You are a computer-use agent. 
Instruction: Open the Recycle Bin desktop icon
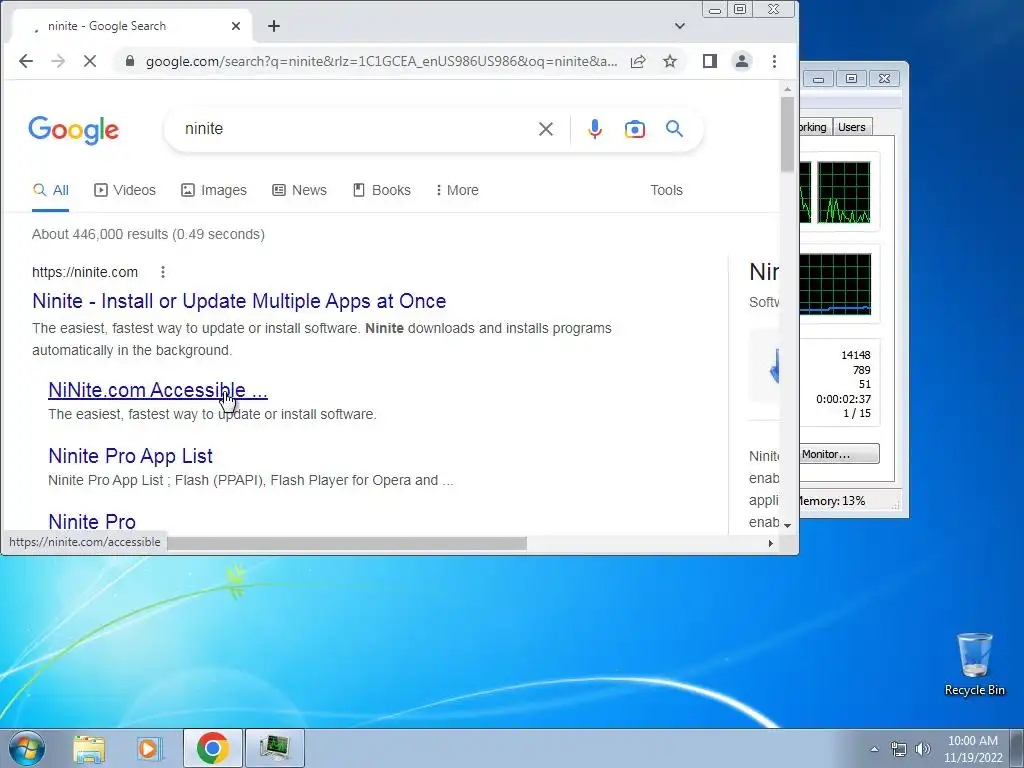click(x=974, y=664)
